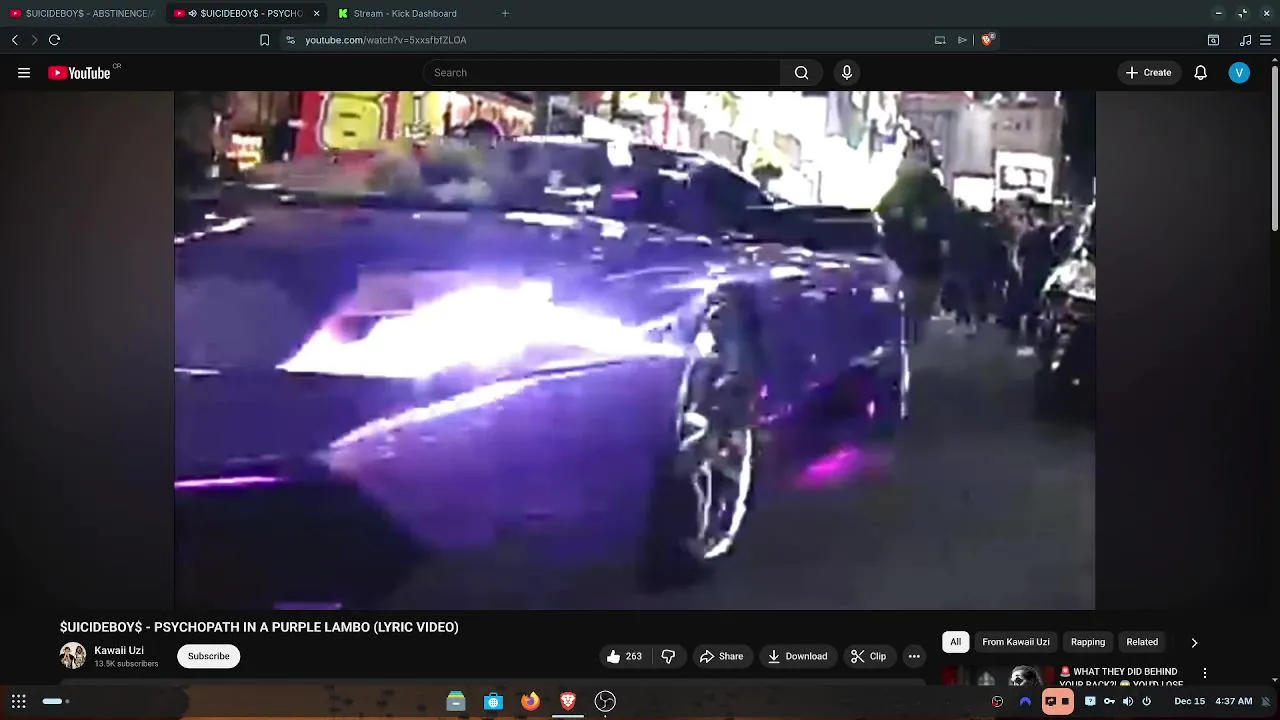Reload the current page
Viewport: 1280px width, 720px height.
[x=55, y=40]
